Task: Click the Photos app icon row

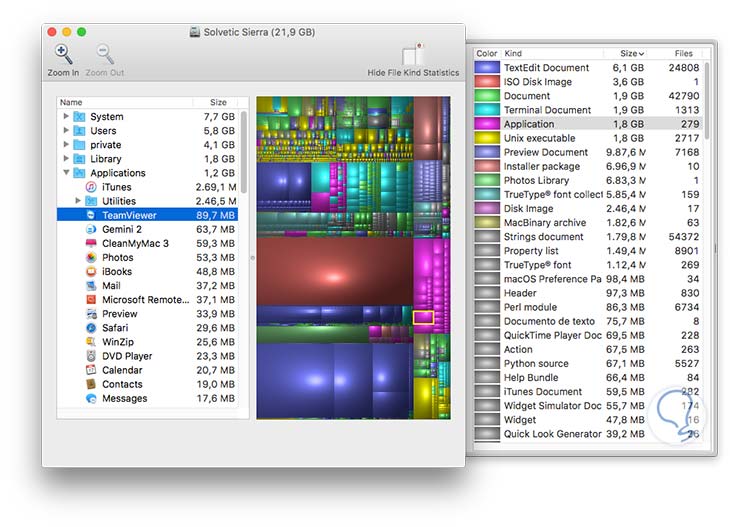Action: coord(91,257)
